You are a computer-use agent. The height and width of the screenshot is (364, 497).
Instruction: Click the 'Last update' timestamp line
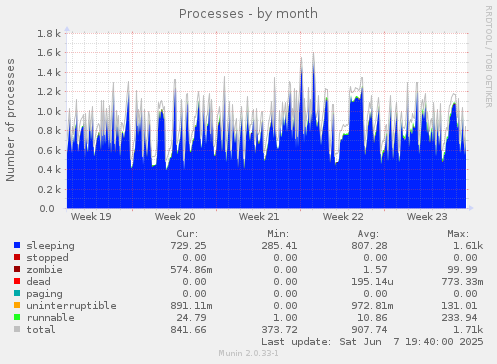pyautogui.click(x=372, y=342)
